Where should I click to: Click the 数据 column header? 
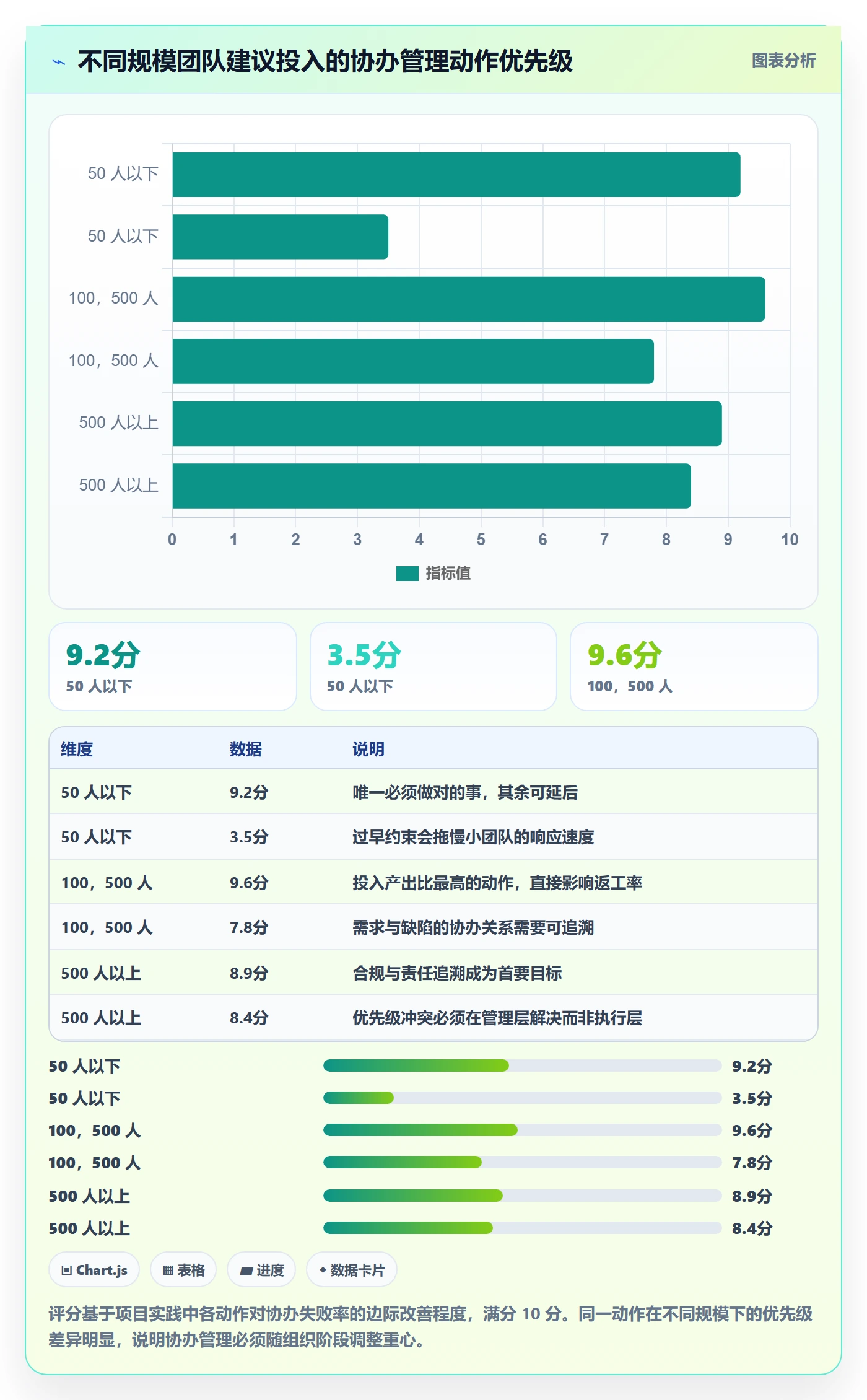[246, 749]
